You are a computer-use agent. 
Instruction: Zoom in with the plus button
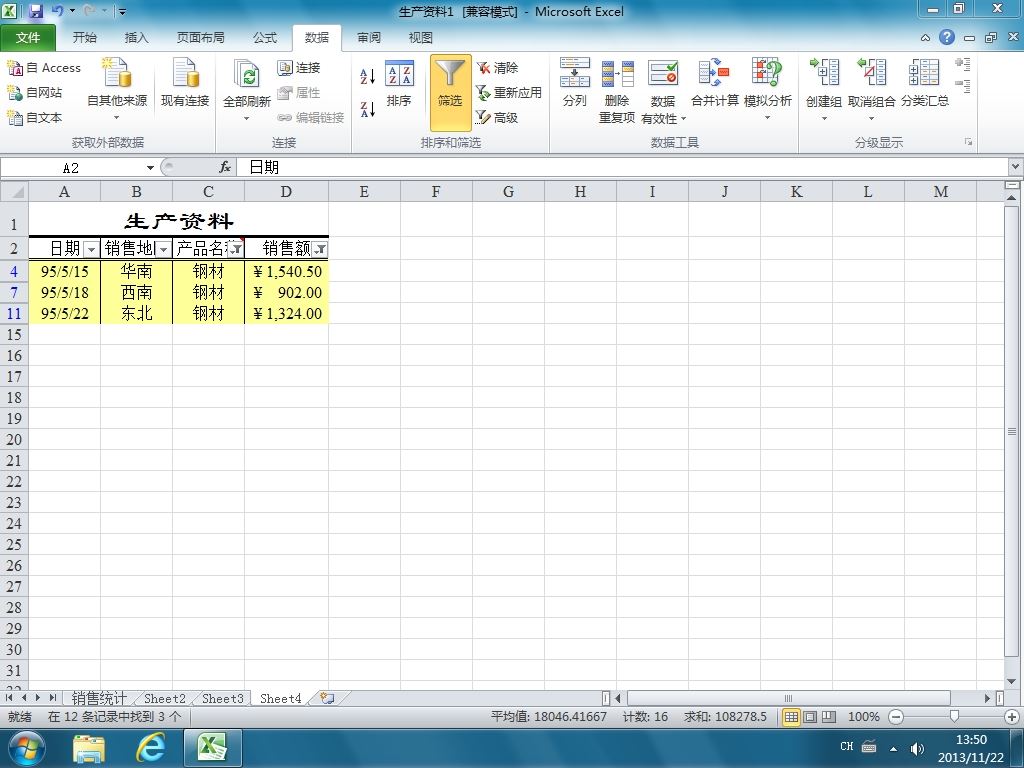click(x=1012, y=717)
